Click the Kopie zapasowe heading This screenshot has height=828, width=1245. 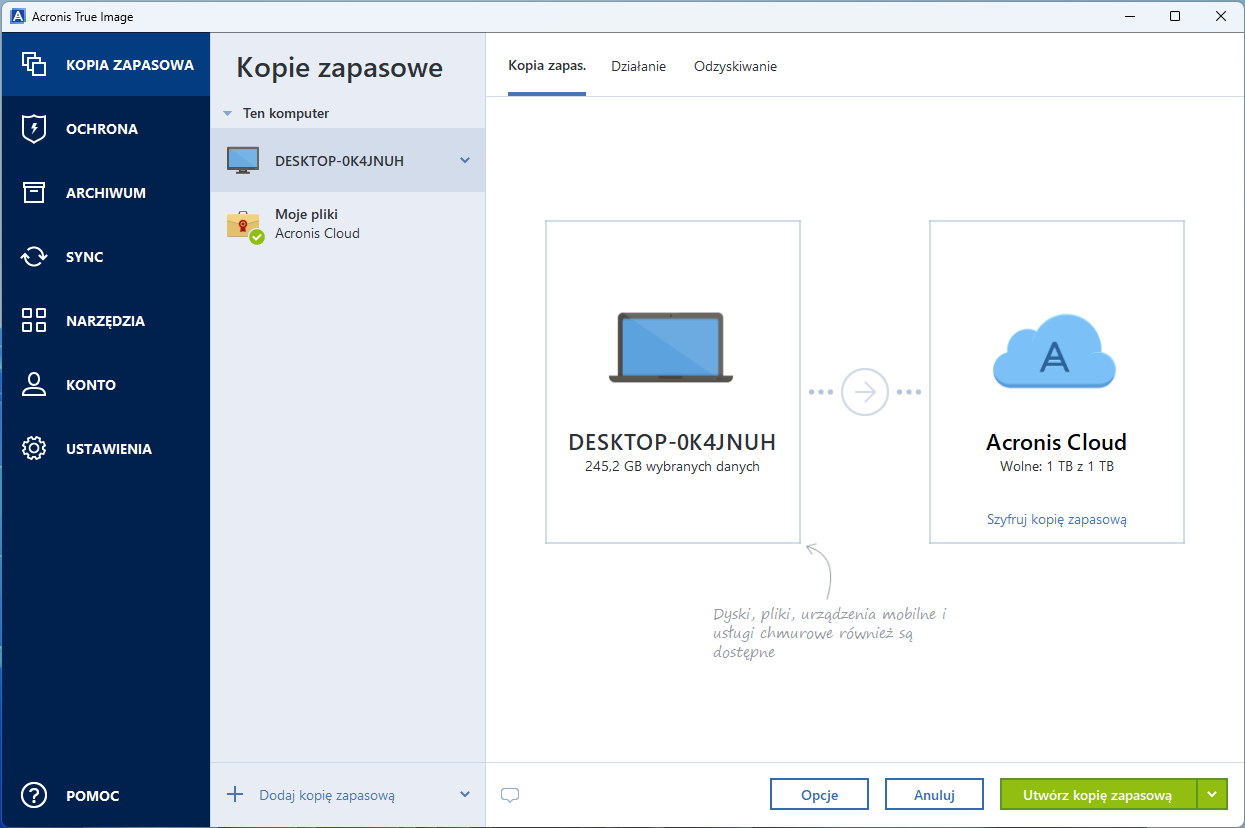coord(339,68)
